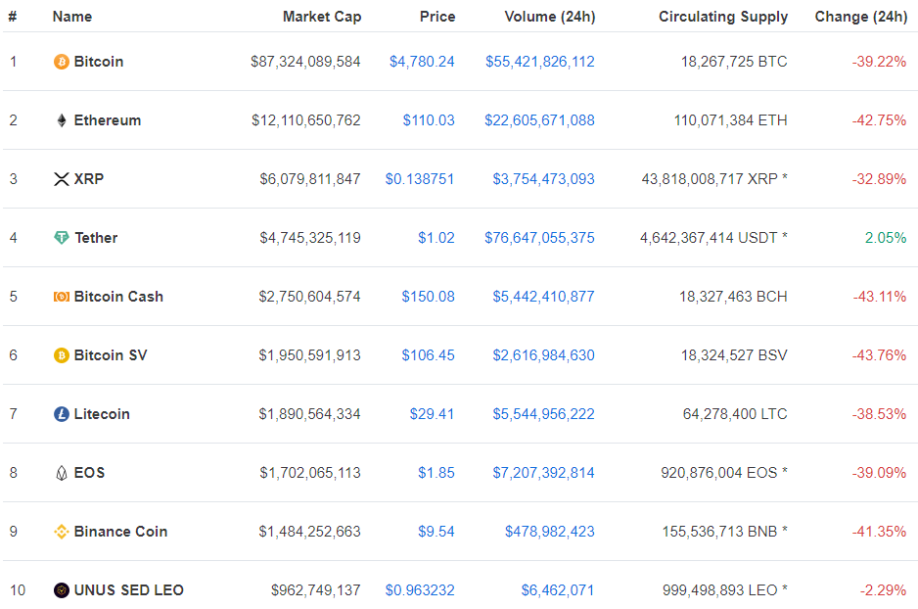
Task: Select circulating supply 18,267,725 BTC
Action: tap(734, 61)
